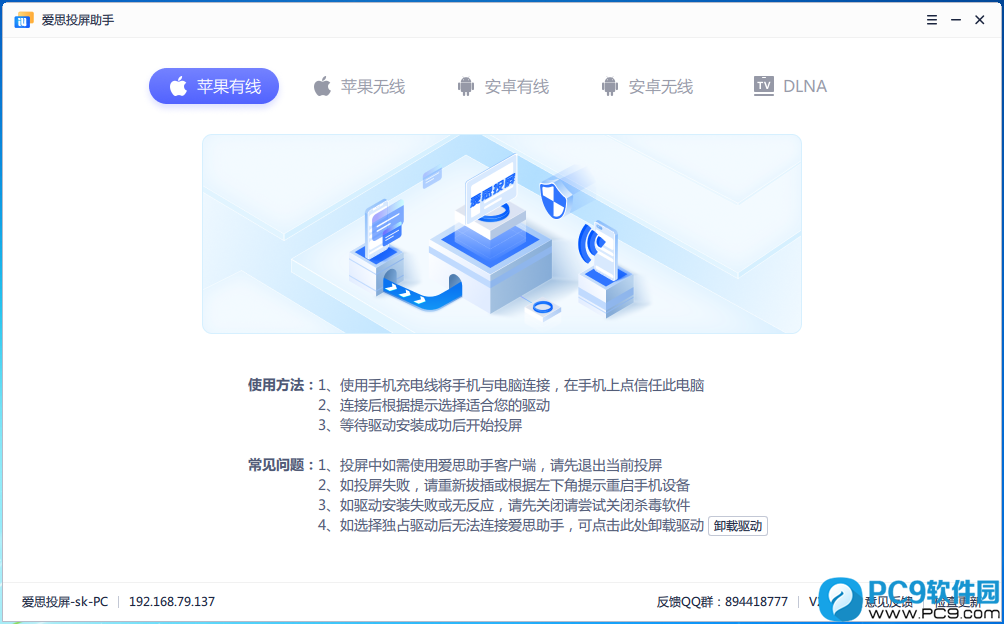Click the 卸载驱动 button
Image resolution: width=1004 pixels, height=624 pixels.
[x=738, y=526]
